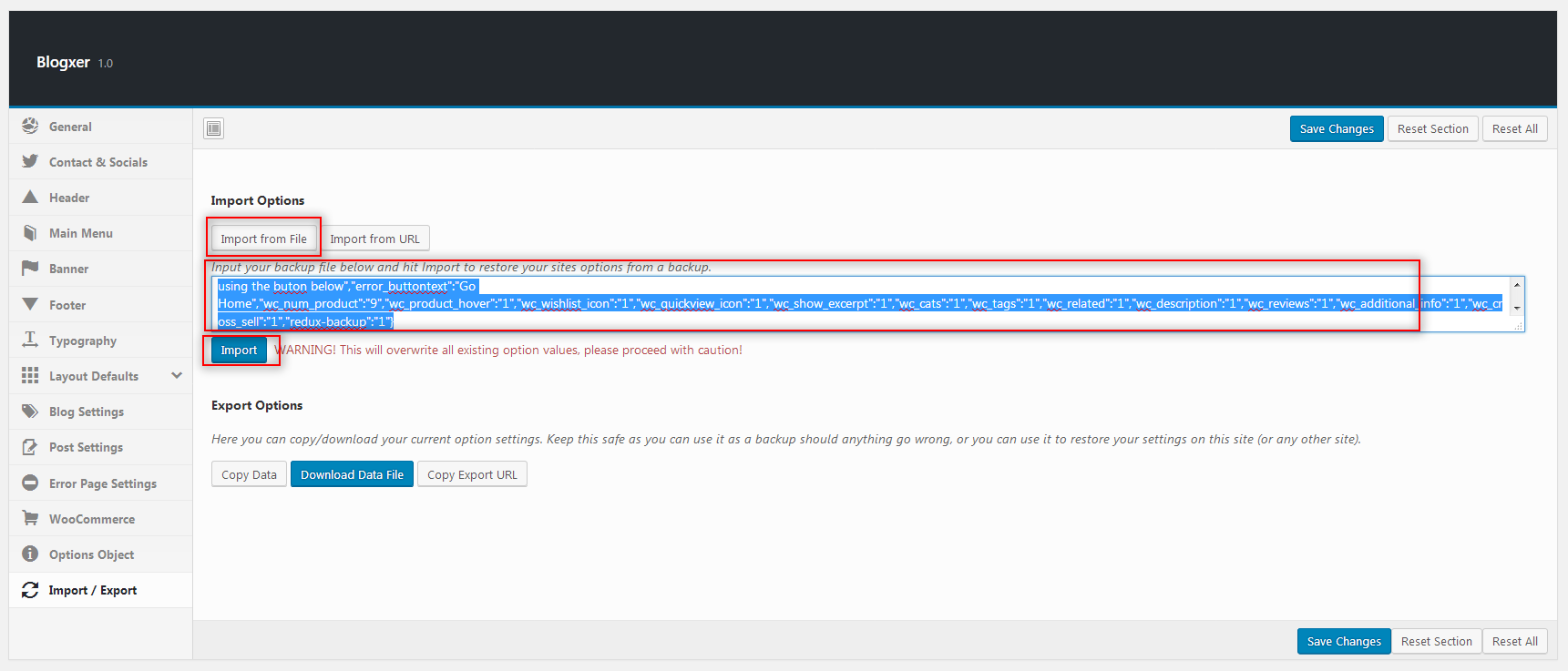Go to Post Settings
This screenshot has width=1568, height=671.
[100, 447]
